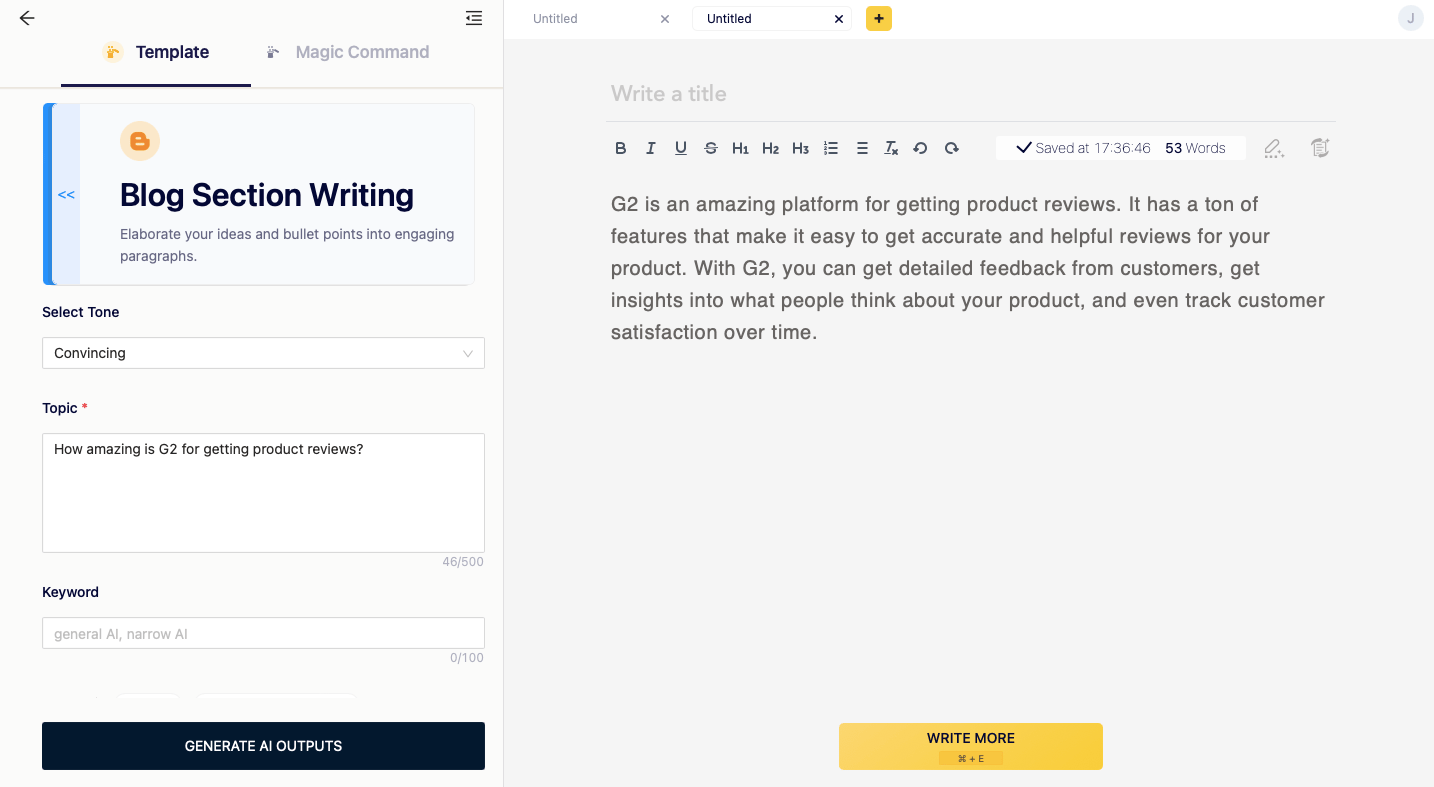Insert a numbered list
This screenshot has height=787, width=1434.
(831, 148)
